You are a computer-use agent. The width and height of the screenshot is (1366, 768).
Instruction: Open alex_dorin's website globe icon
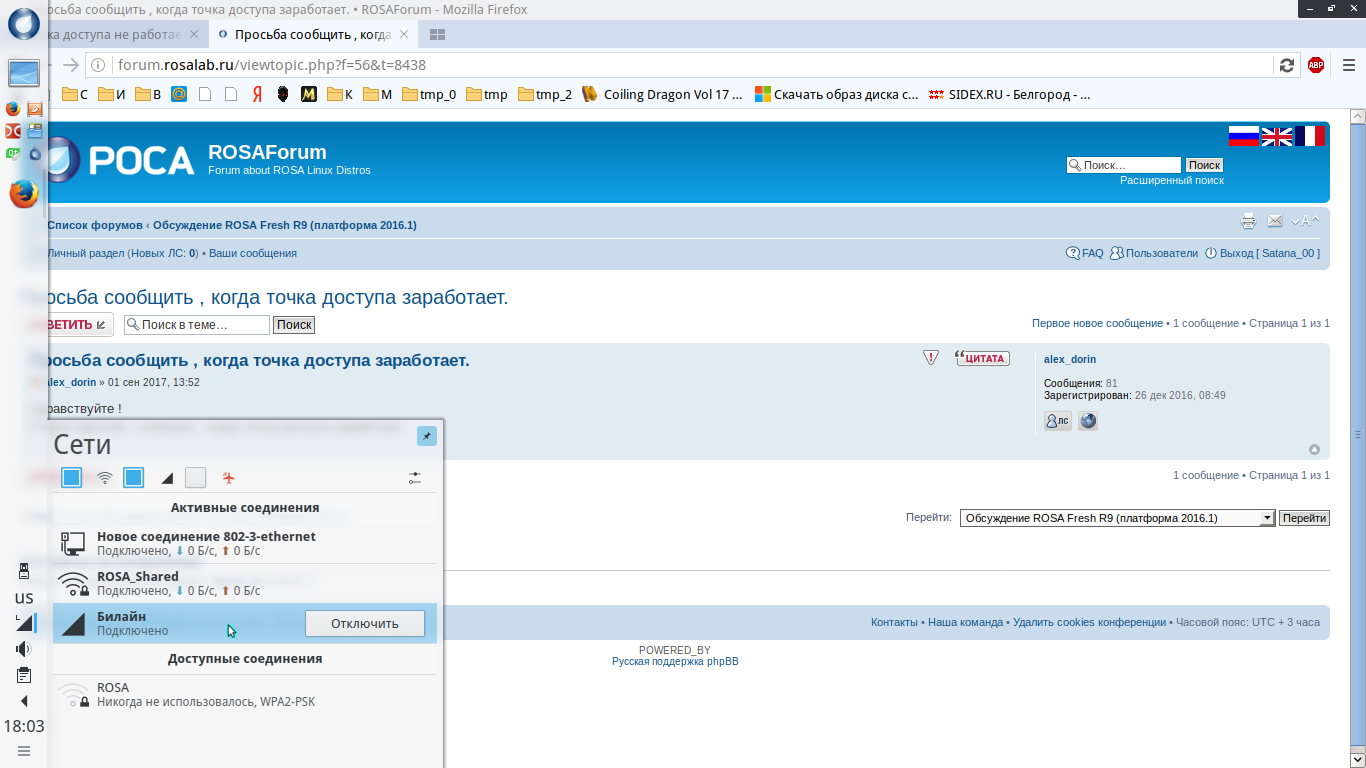(1088, 421)
